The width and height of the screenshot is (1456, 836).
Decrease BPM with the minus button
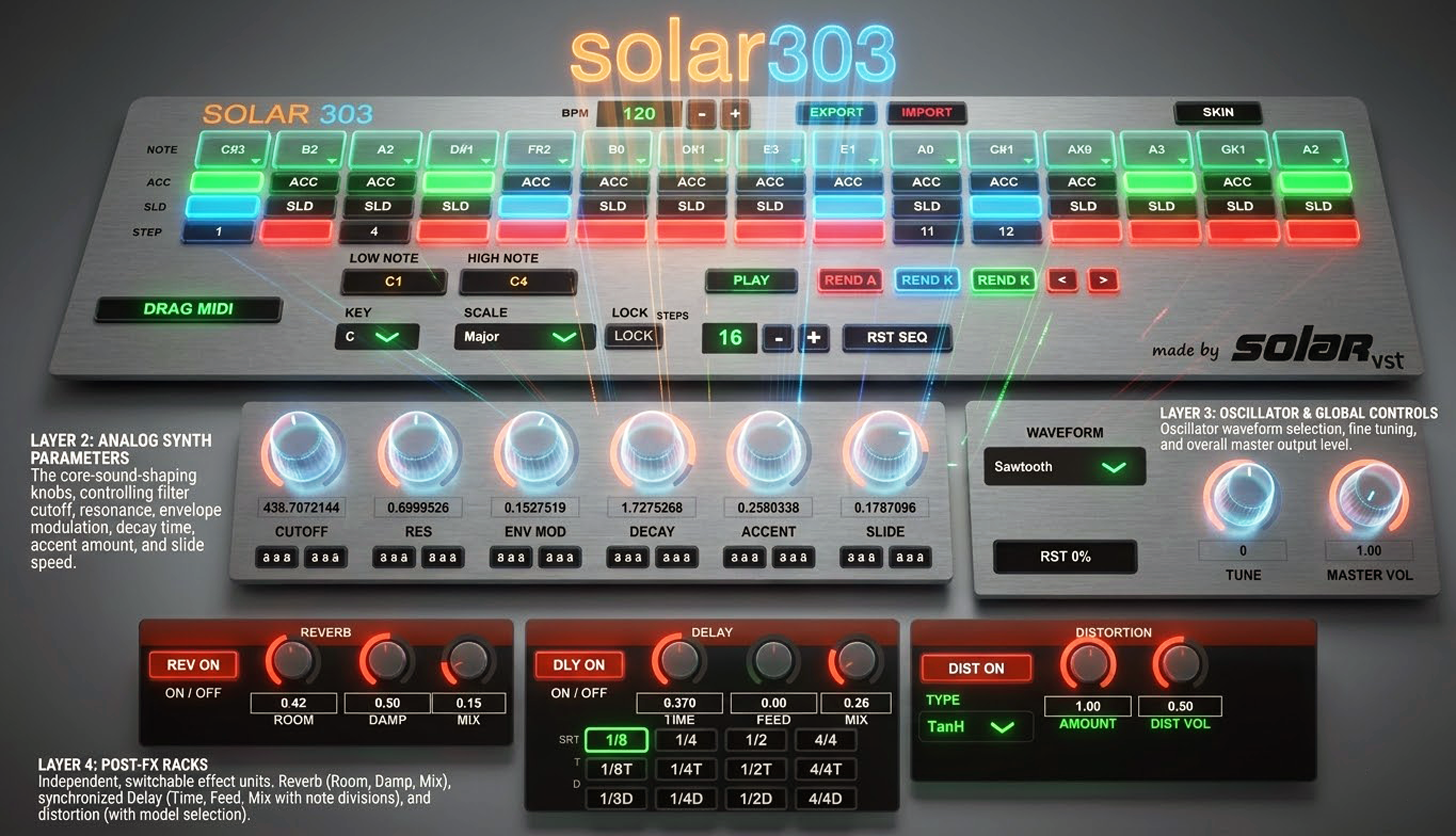pyautogui.click(x=701, y=114)
